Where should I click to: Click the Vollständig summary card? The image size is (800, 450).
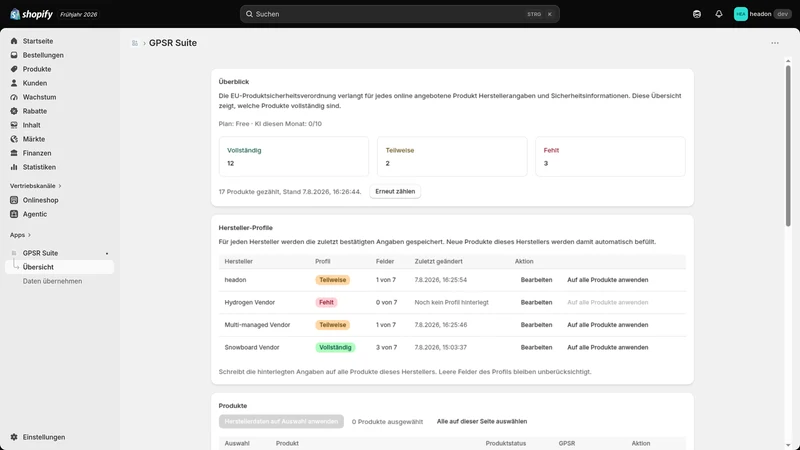pyautogui.click(x=294, y=157)
